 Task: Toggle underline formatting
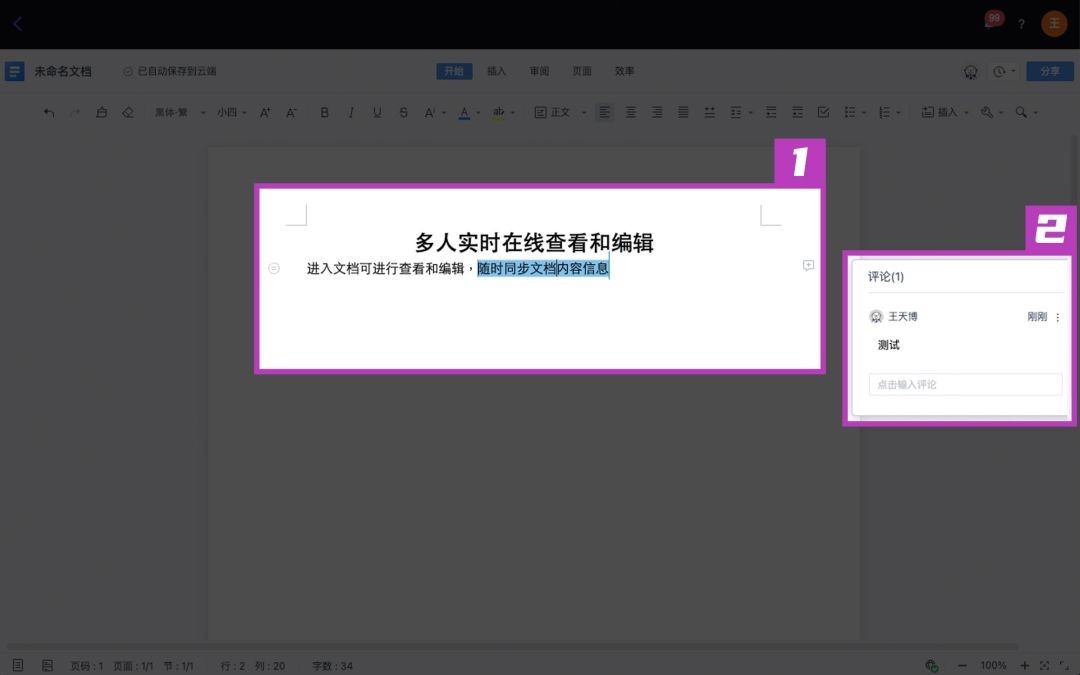pos(377,113)
